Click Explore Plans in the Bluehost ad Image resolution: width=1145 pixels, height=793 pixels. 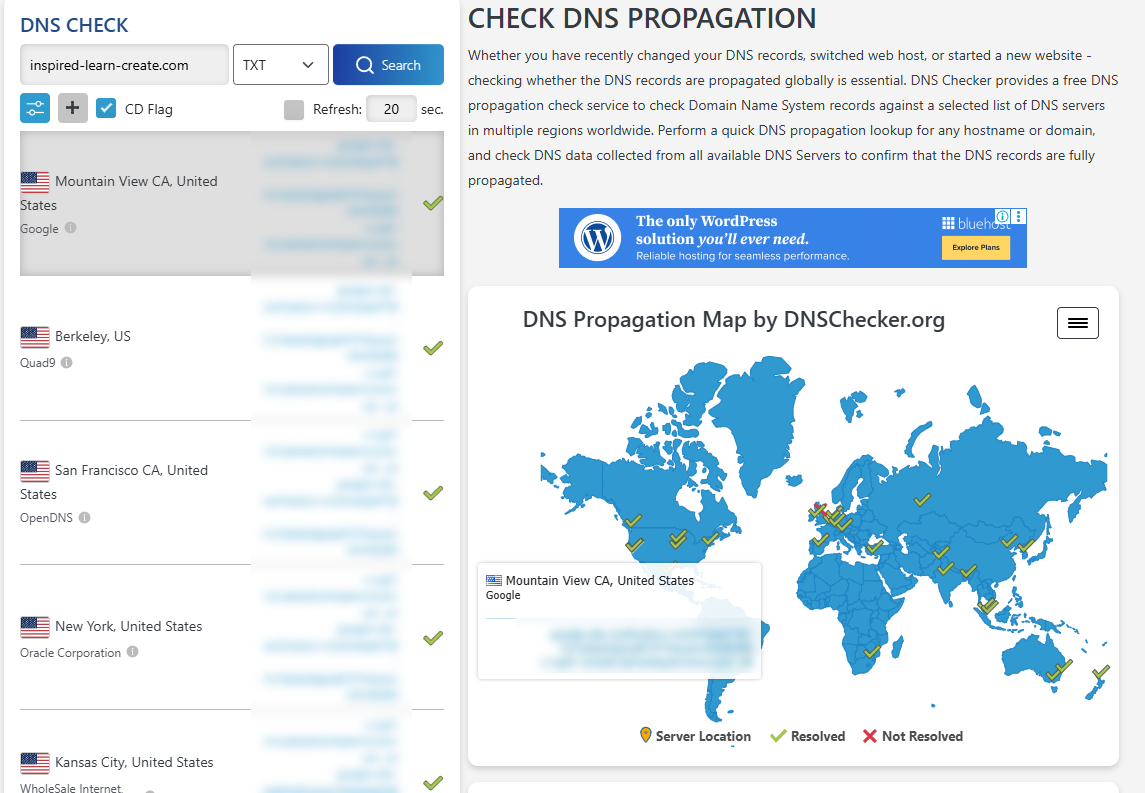[x=976, y=248]
